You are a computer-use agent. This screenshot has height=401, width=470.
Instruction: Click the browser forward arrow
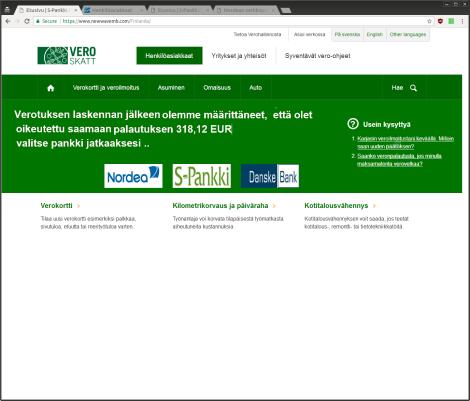[17, 21]
